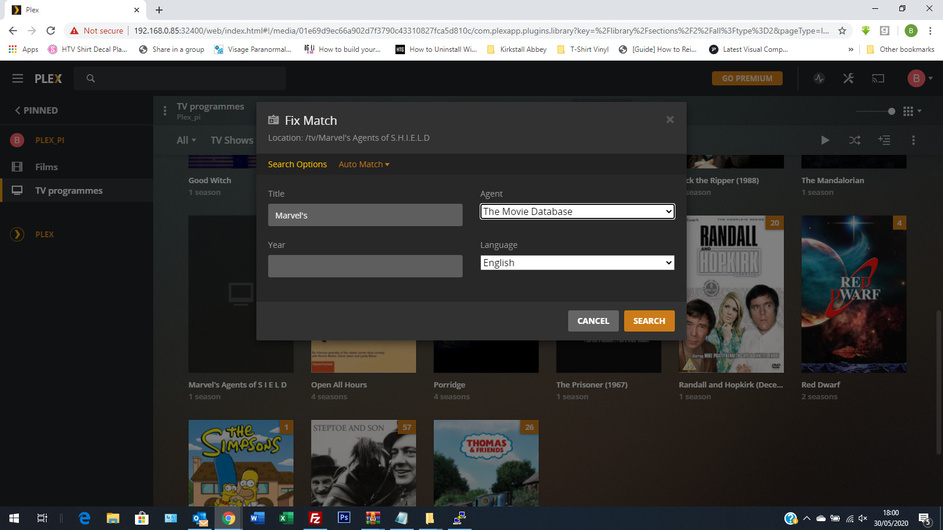This screenshot has height=530, width=943.
Task: Select the Search Options tab
Action: pos(297,164)
